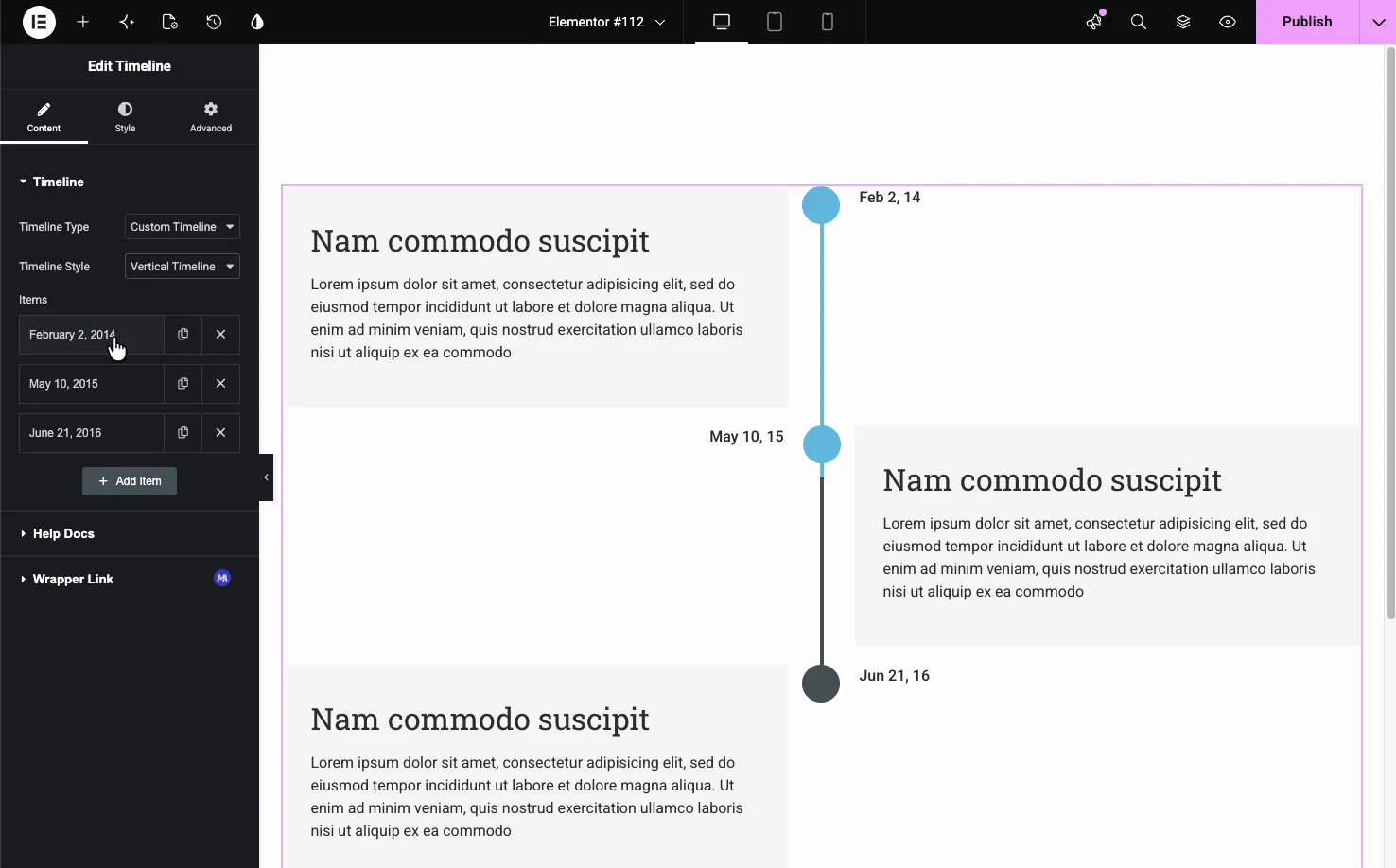
Task: Remove the June 21, 2016 item
Action: tap(220, 433)
